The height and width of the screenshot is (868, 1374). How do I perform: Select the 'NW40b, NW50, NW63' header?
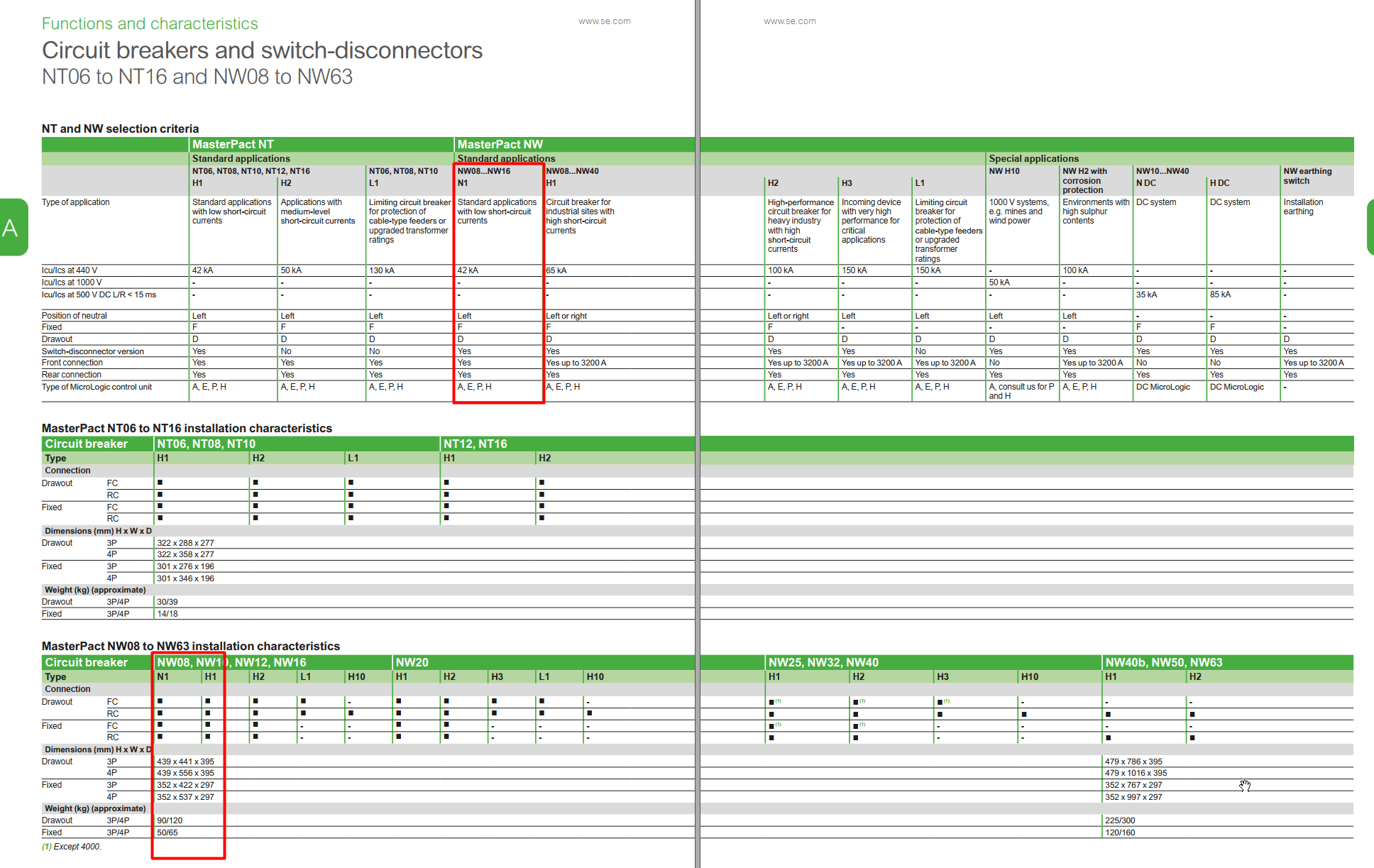pos(1163,662)
